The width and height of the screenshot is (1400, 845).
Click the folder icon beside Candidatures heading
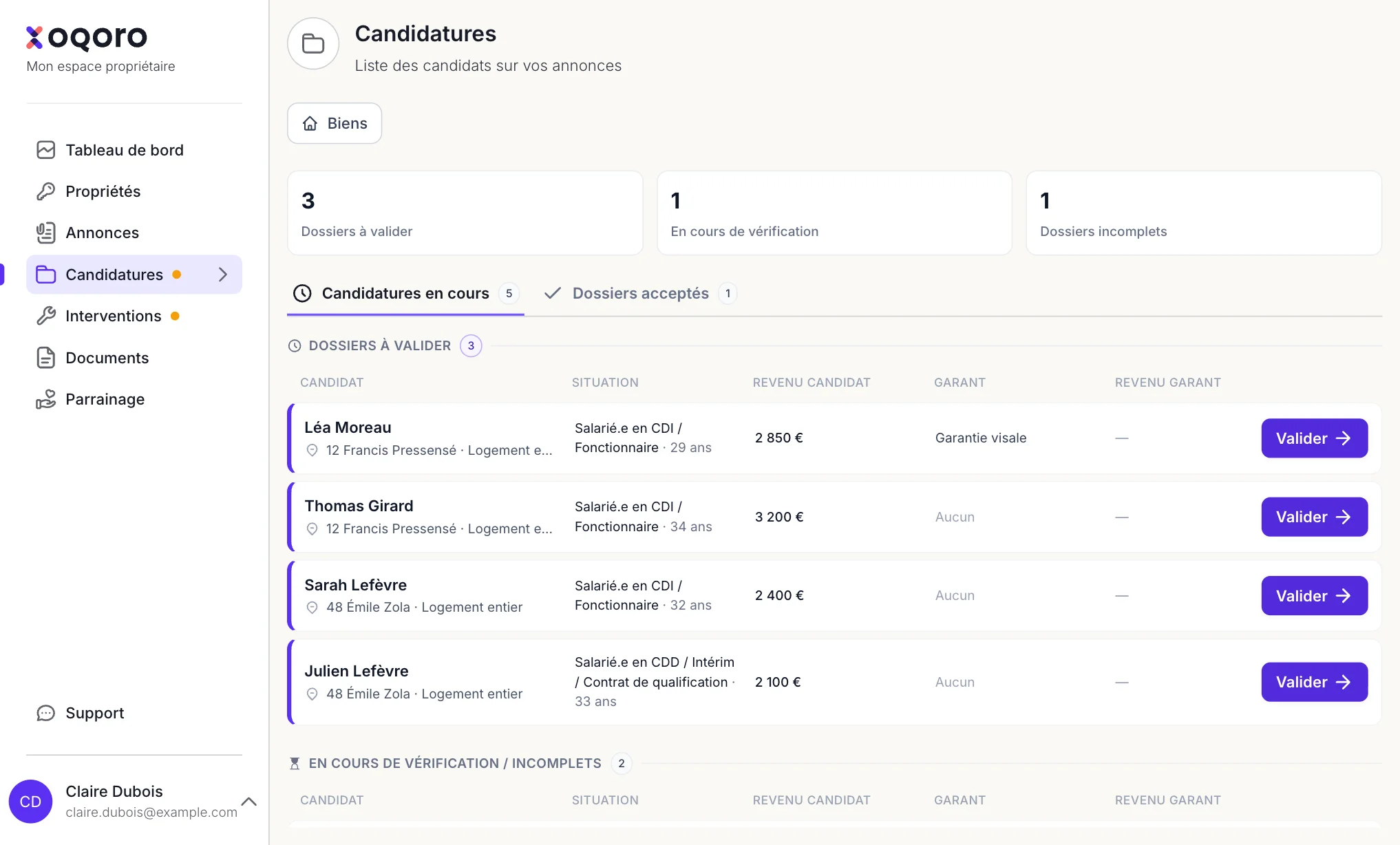point(313,43)
